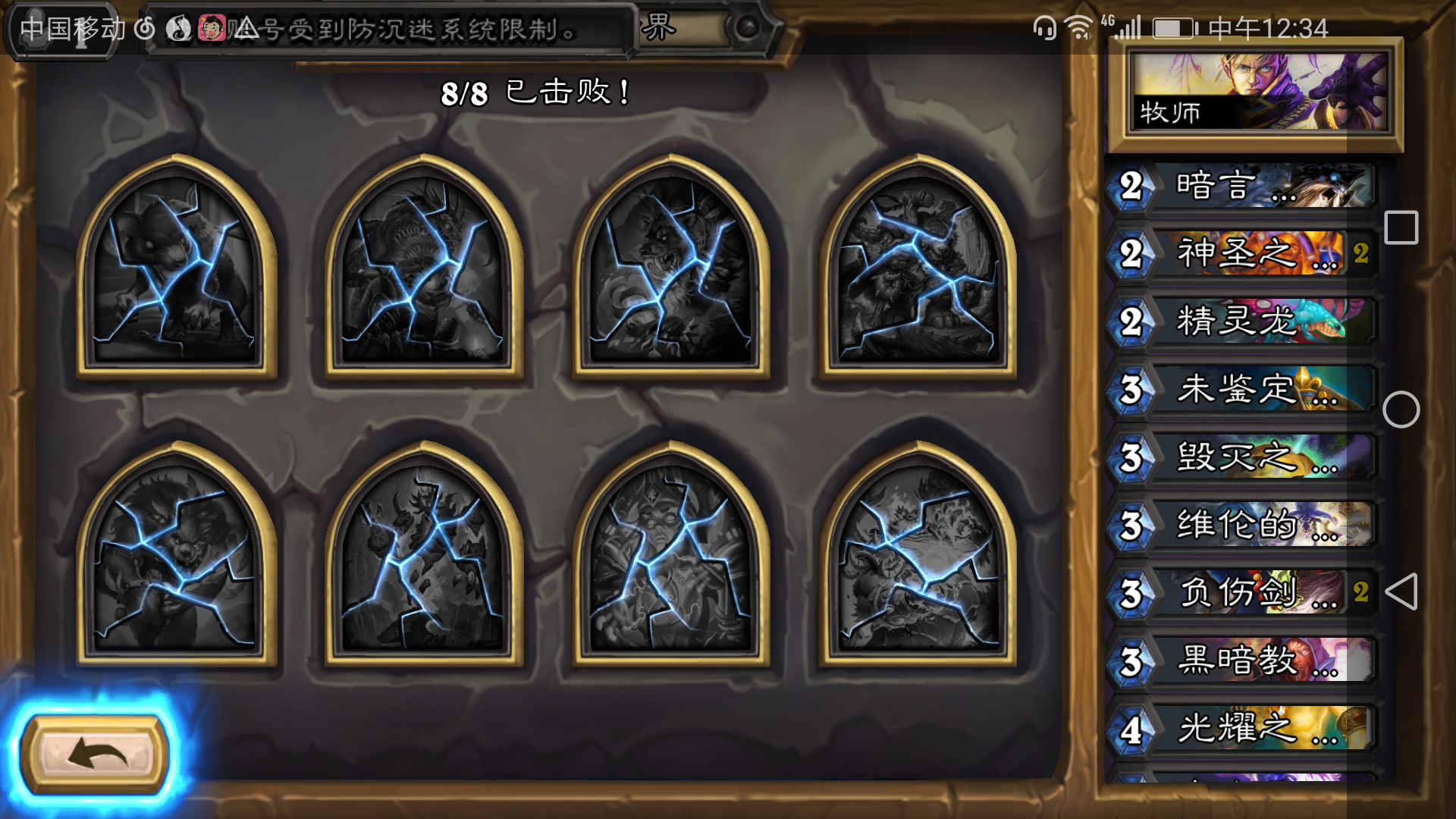1456x819 pixels.
Task: Select the 负伤剑 card entry
Action: coord(1241,592)
